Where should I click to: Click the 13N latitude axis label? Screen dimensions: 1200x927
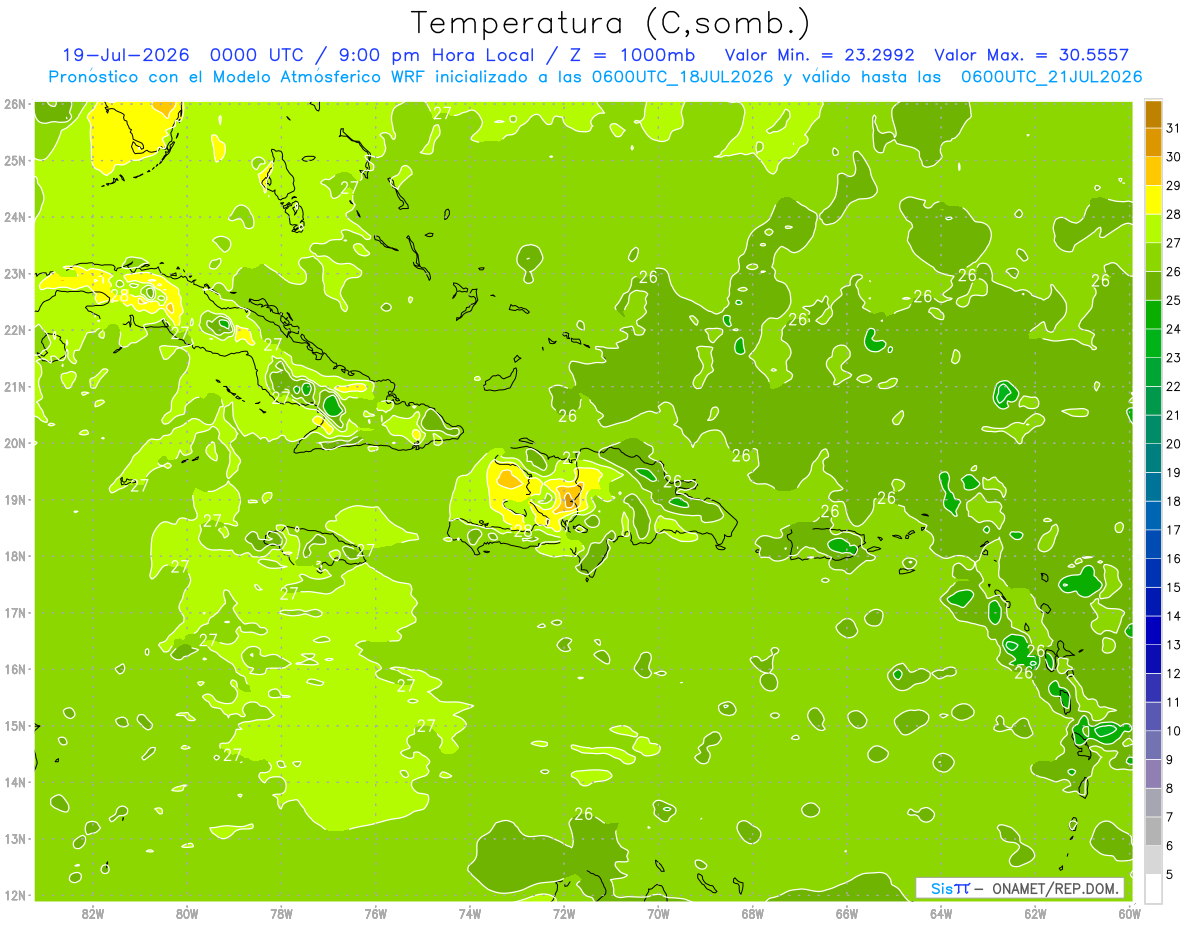(14, 838)
